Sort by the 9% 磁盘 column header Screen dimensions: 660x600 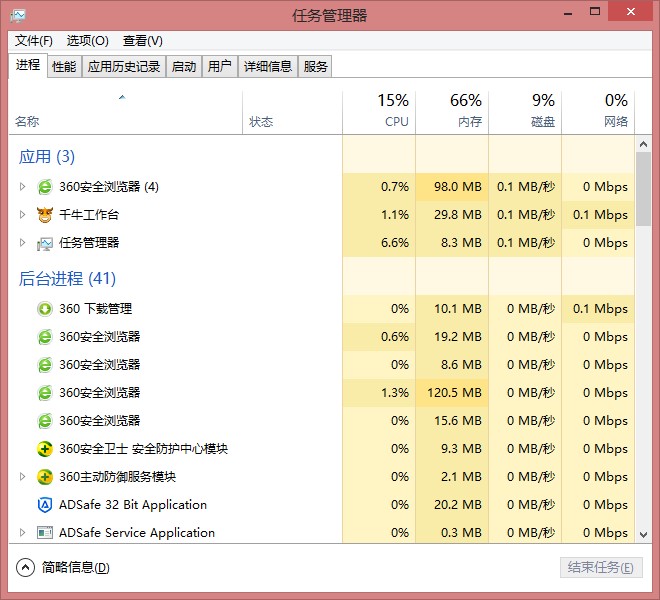tap(525, 112)
